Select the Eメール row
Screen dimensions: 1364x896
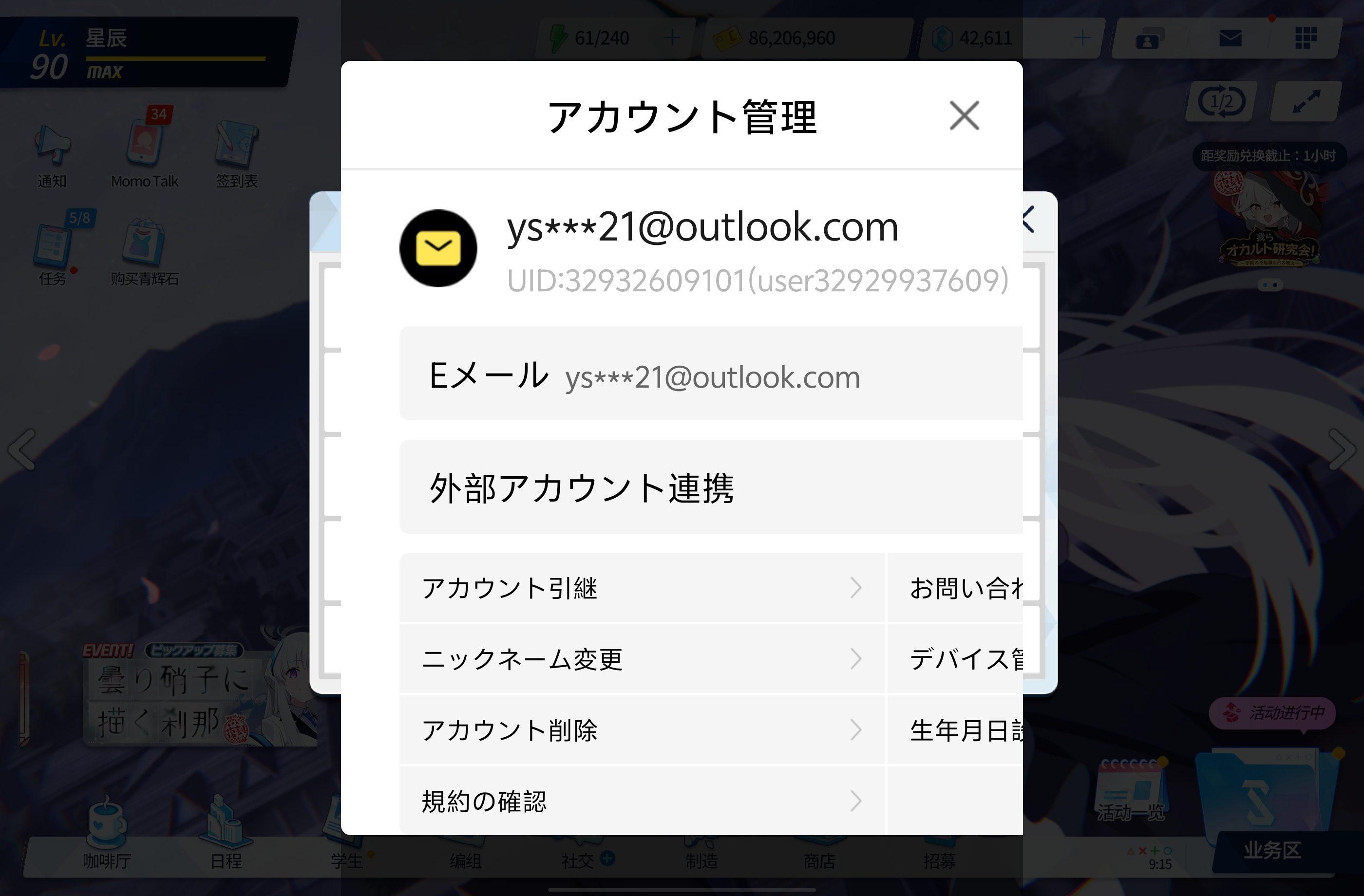(711, 373)
